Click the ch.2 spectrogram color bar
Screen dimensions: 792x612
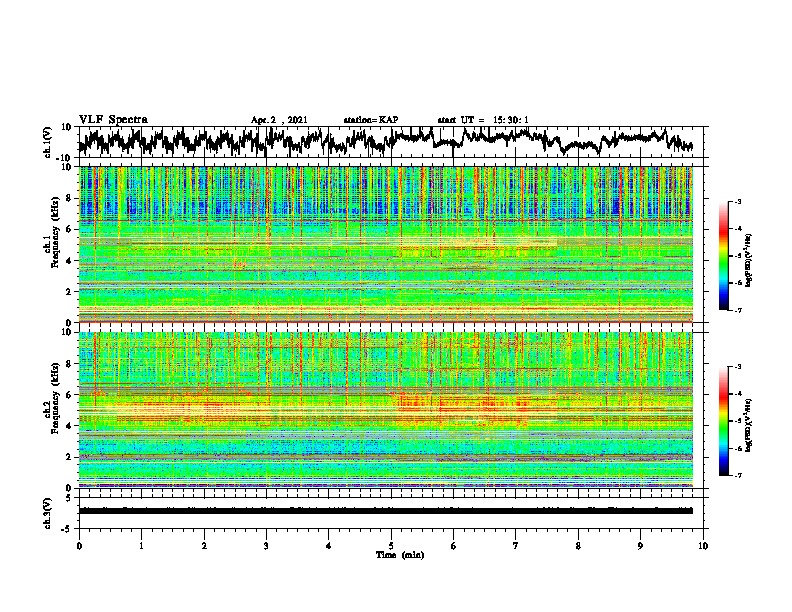723,421
